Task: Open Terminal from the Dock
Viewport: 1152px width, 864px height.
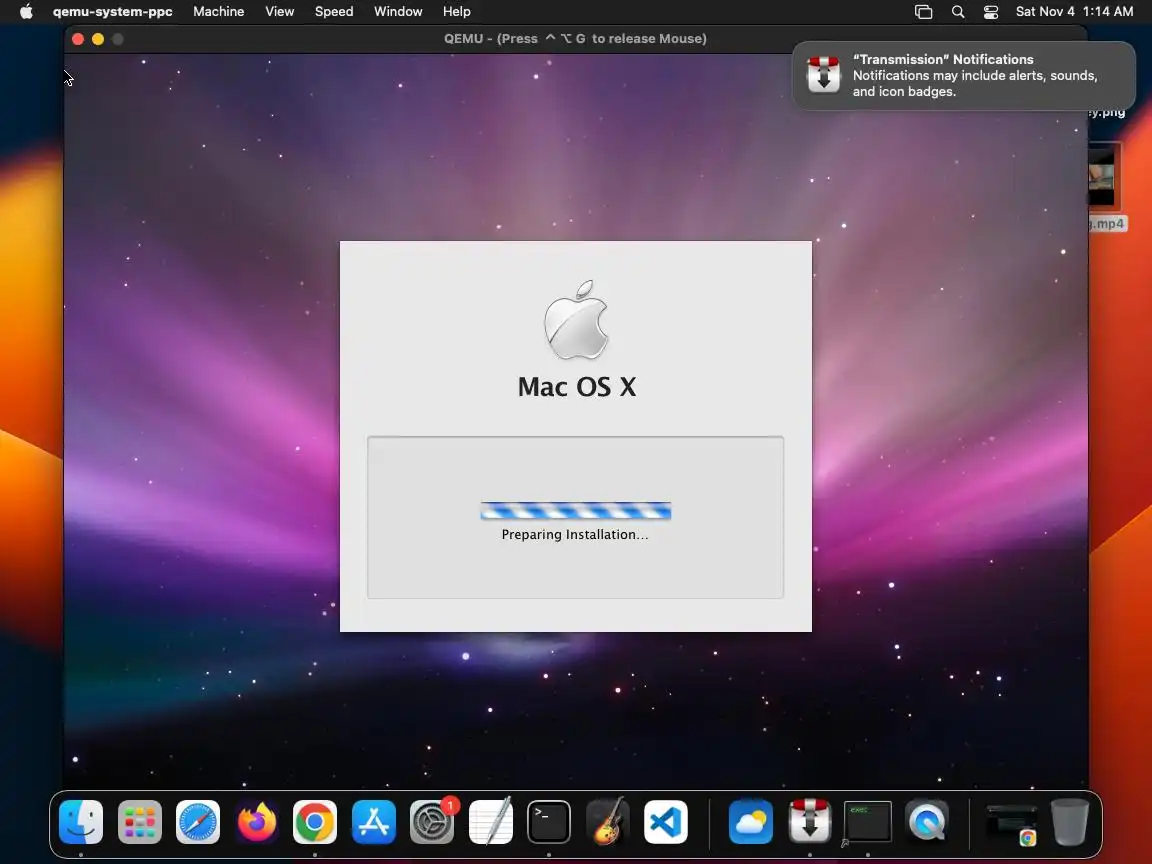Action: pos(549,821)
